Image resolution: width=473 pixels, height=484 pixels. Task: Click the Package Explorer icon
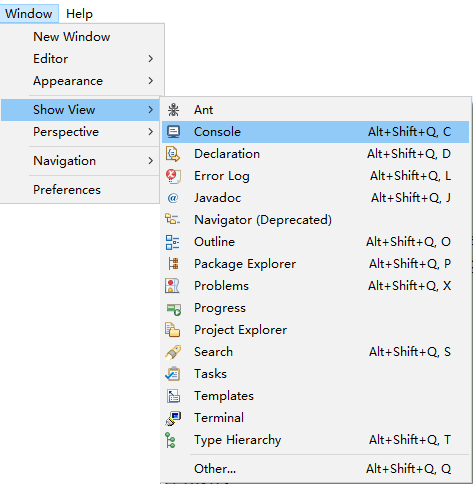point(173,264)
